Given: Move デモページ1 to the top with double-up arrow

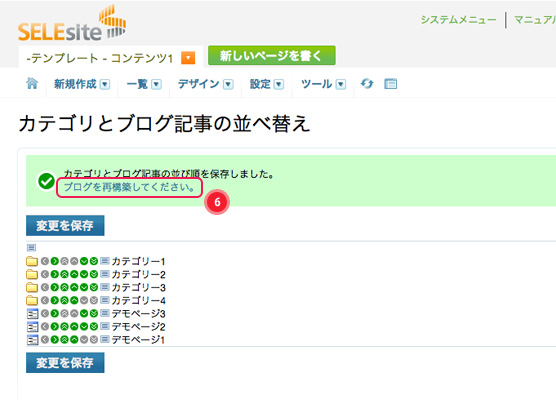Looking at the screenshot, I should [x=64, y=340].
